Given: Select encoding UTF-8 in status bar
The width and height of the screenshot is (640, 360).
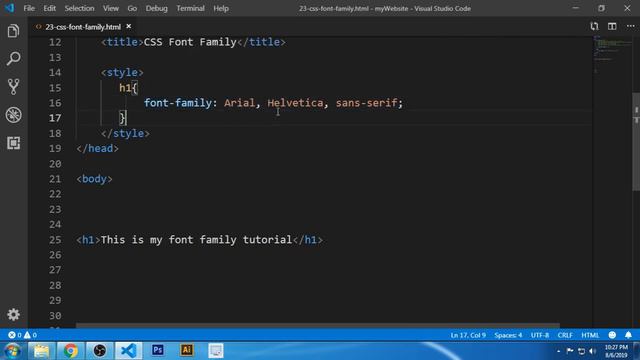Looking at the screenshot, I should pyautogui.click(x=540, y=335).
